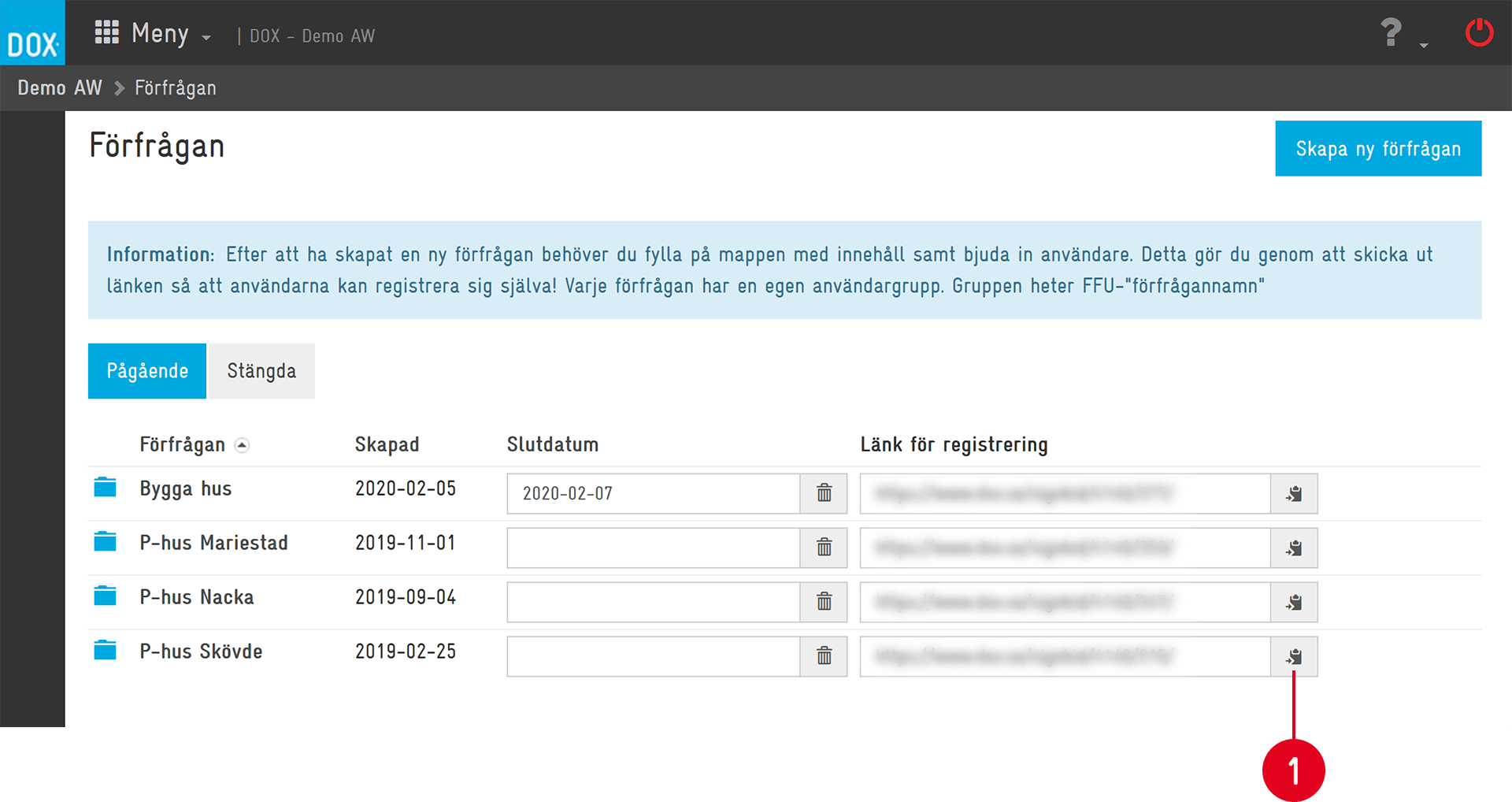Click the P-hus Skövde end date field
1512x802 pixels.
654,656
